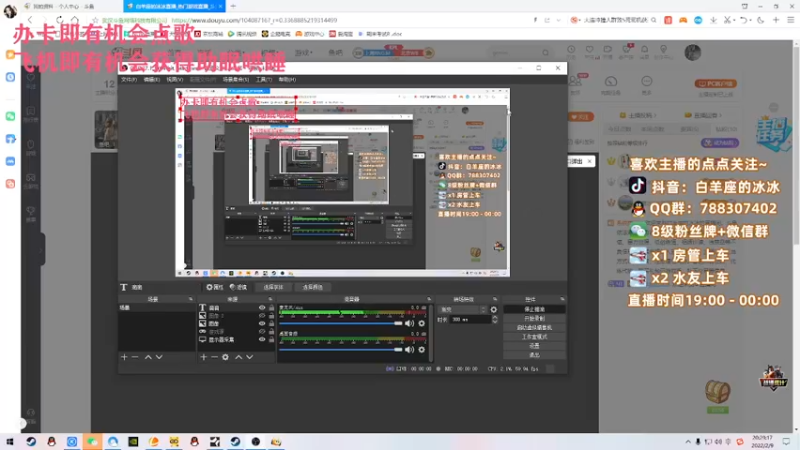Open properties gear in OBS source toolbar
Image resolution: width=800 pixels, height=450 pixels.
(215, 287)
